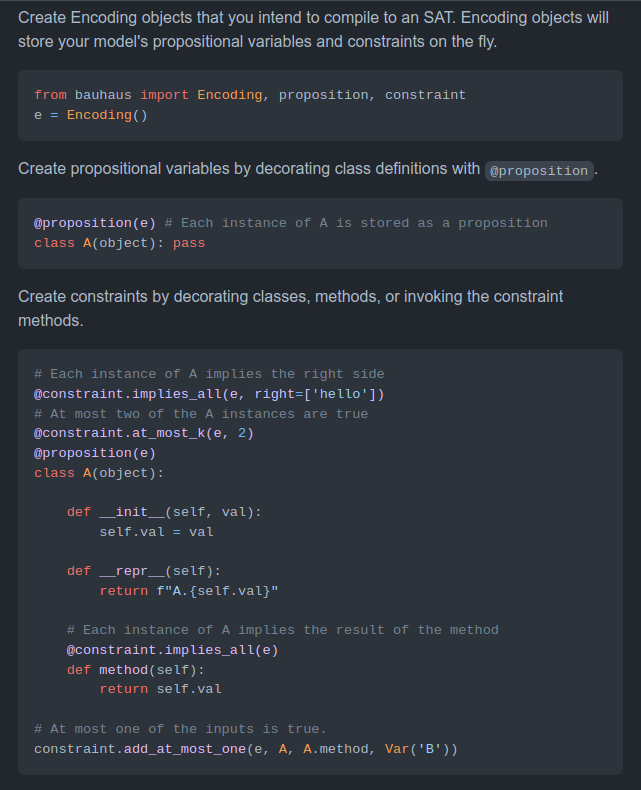
Task: Click the paragraph 'Create constraints by decorating classes'
Action: click(x=291, y=308)
